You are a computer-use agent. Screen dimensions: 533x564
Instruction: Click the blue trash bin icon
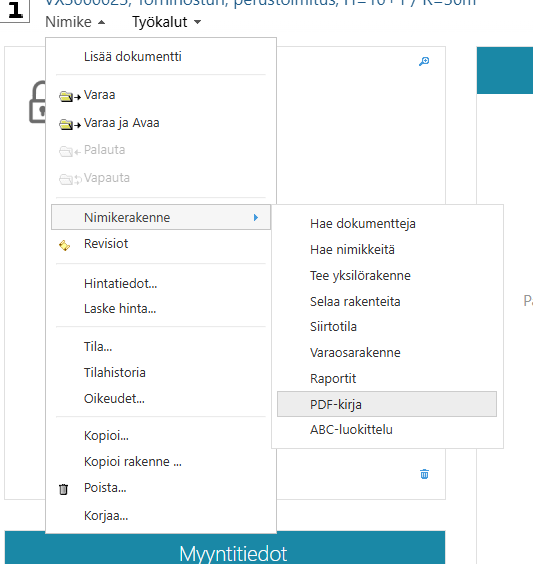(424, 474)
